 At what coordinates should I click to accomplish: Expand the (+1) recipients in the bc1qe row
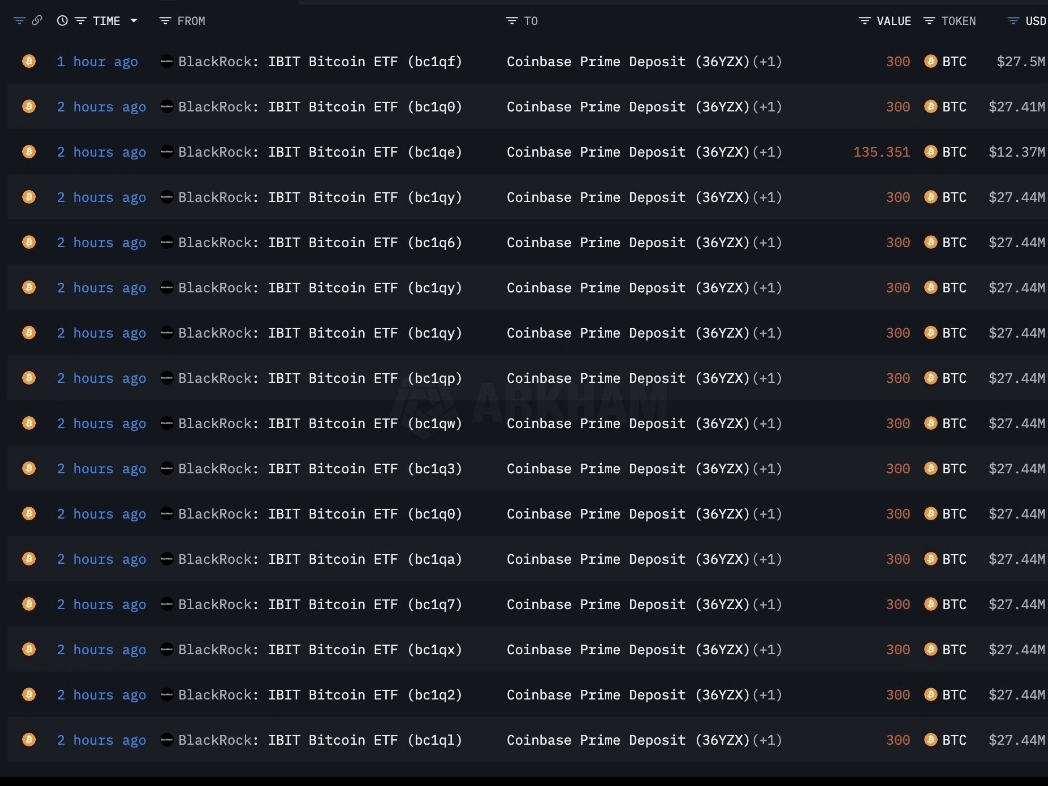click(767, 152)
